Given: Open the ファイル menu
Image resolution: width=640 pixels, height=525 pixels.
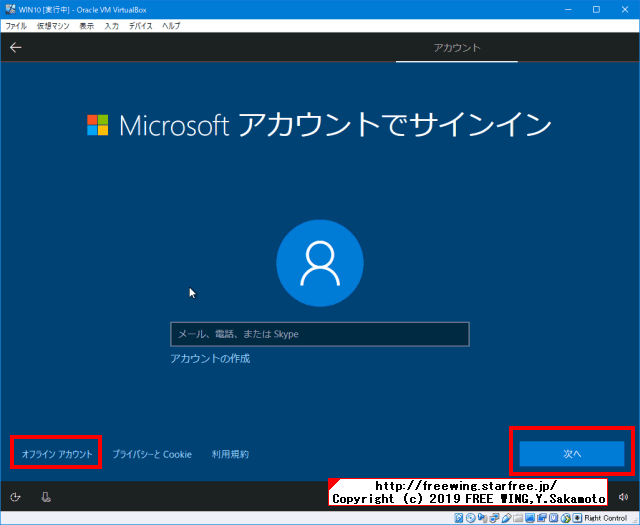Looking at the screenshot, I should [x=16, y=26].
